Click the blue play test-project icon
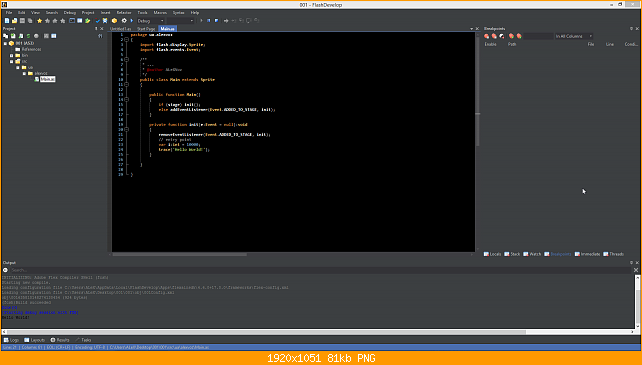This screenshot has height=365, width=642. point(132,20)
